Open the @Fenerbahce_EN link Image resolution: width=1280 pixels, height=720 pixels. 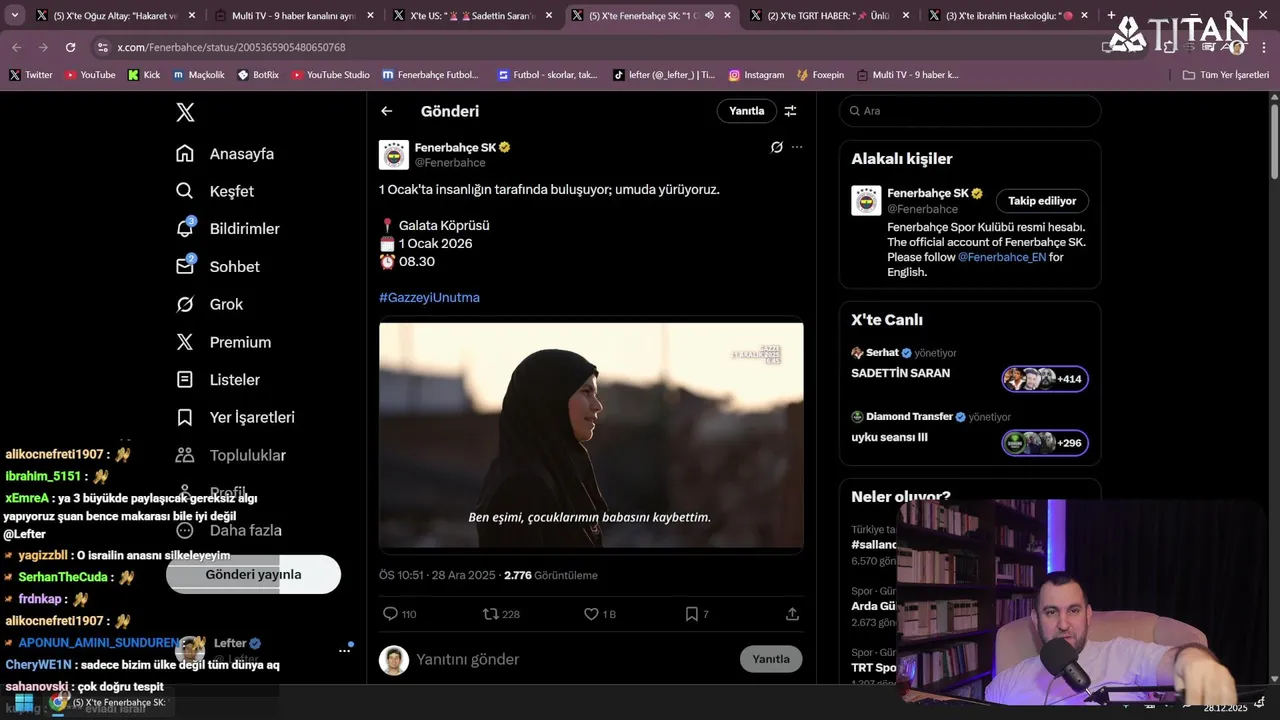[1002, 257]
